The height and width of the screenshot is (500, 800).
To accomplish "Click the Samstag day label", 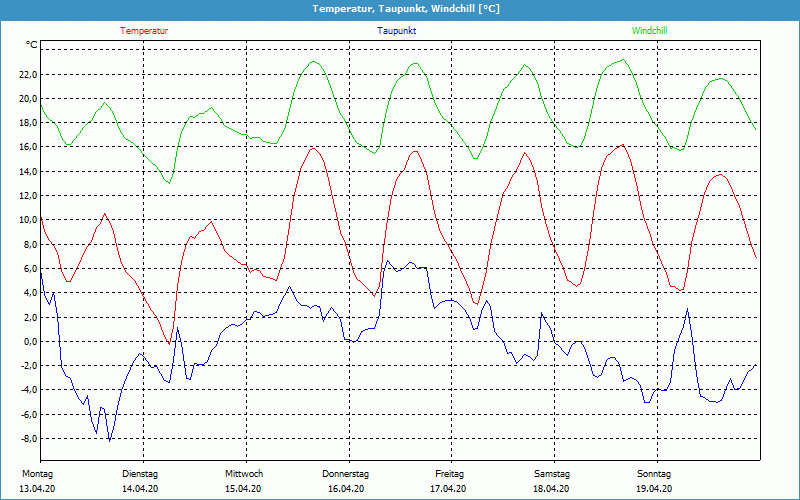I will coord(552,474).
